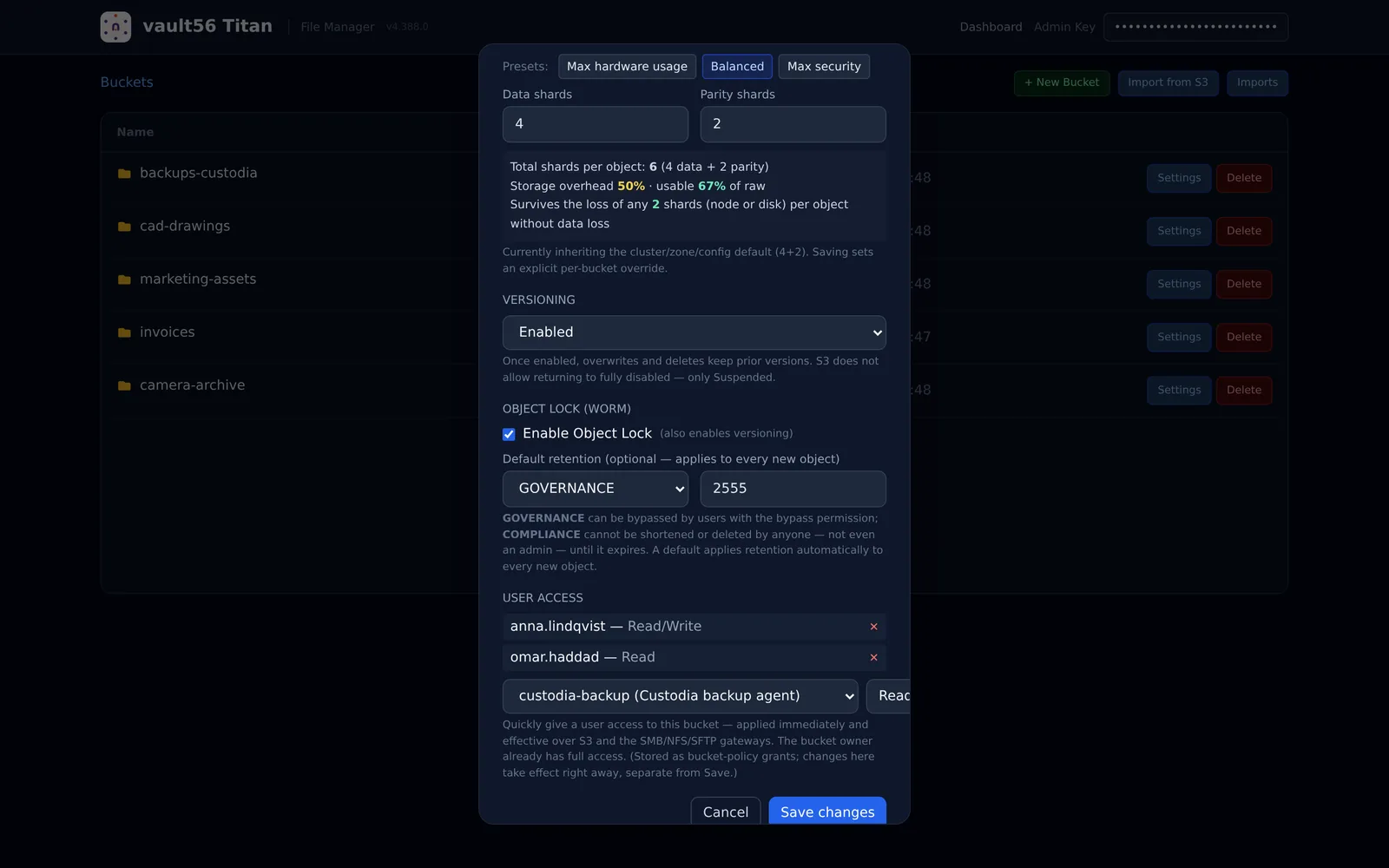Viewport: 1389px width, 868px height.
Task: Open Settings for cad-drawings bucket
Action: point(1179,231)
